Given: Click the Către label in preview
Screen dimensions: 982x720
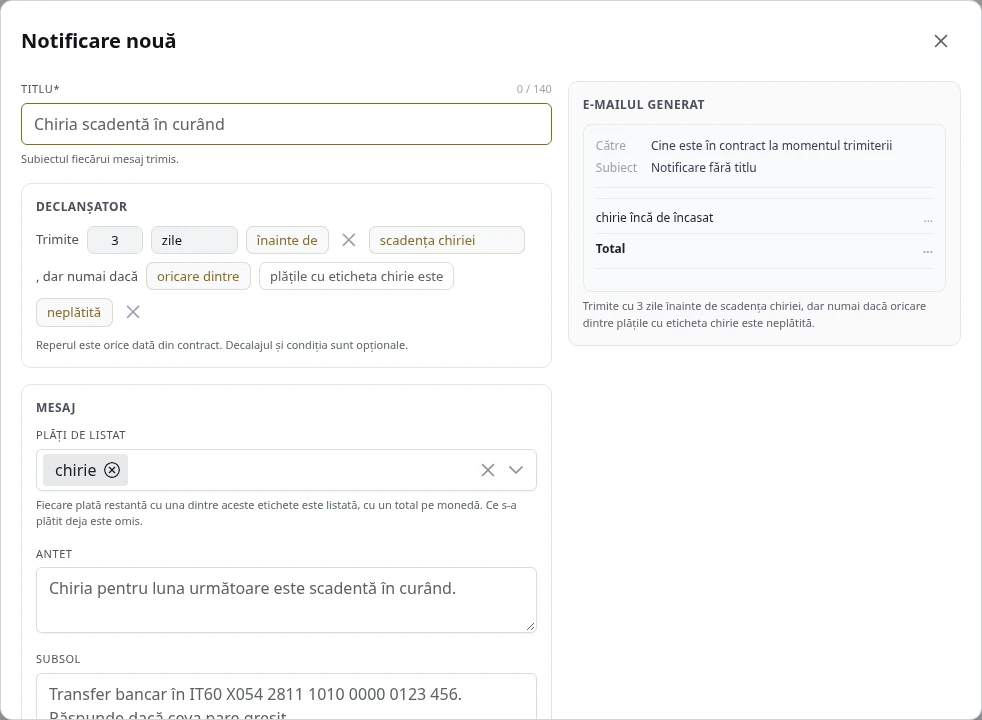Looking at the screenshot, I should [611, 145].
